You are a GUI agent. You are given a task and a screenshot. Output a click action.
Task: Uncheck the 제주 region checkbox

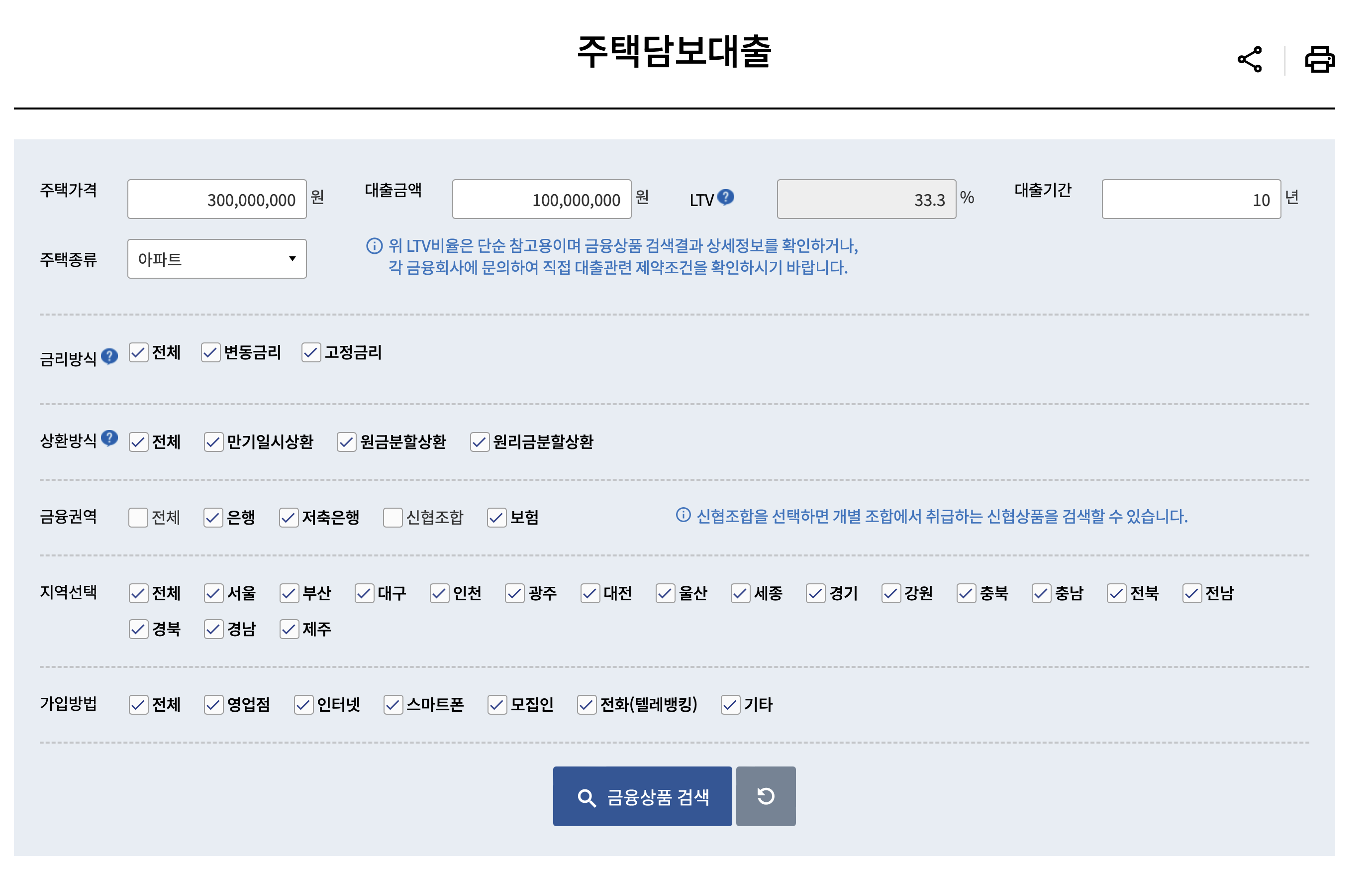[x=289, y=629]
